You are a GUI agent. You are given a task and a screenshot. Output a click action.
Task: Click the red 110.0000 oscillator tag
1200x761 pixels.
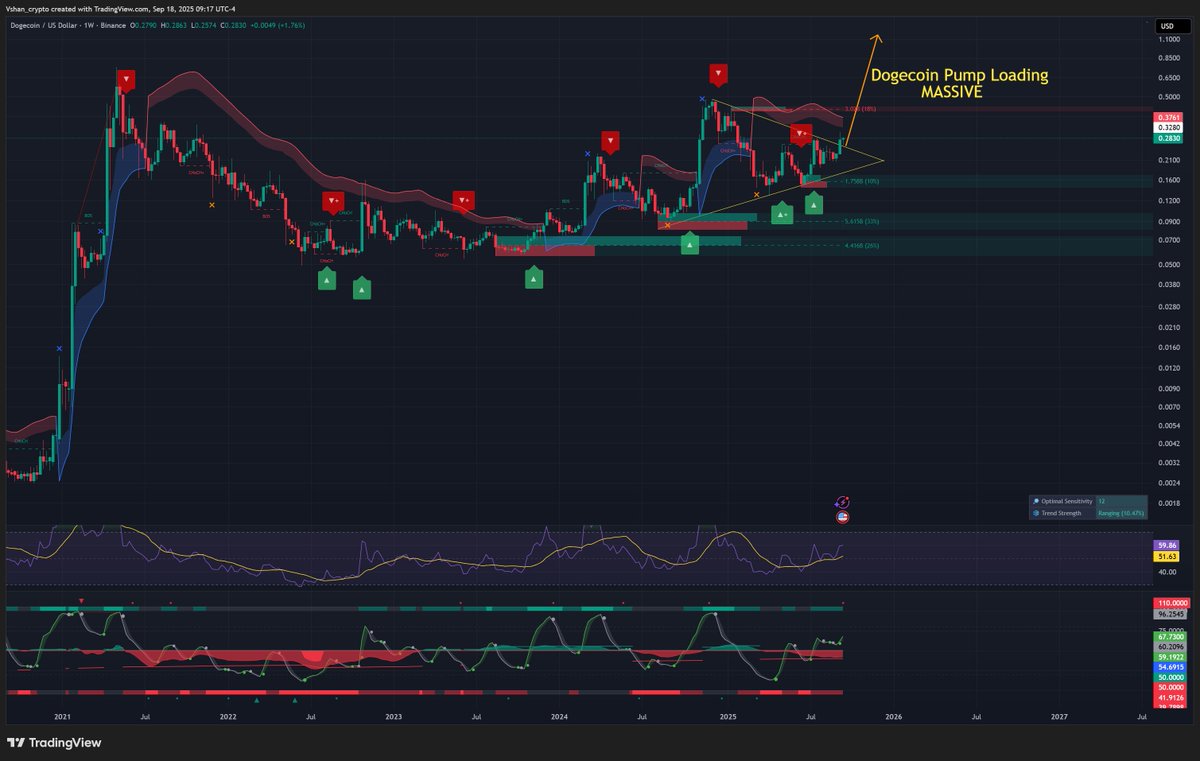(1170, 604)
